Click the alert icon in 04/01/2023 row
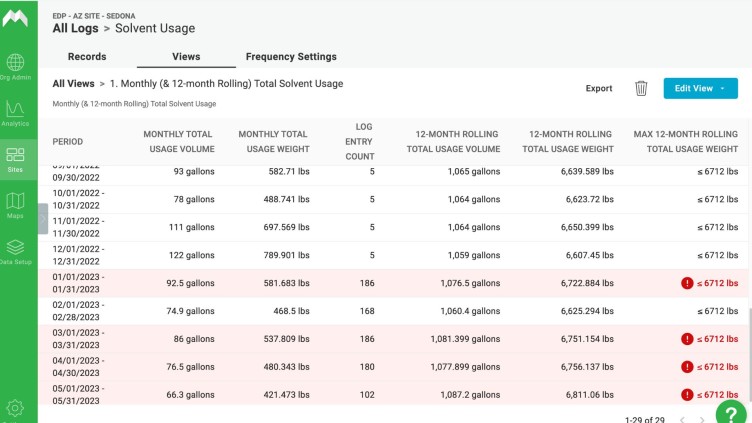752x423 pixels. pyautogui.click(x=687, y=367)
